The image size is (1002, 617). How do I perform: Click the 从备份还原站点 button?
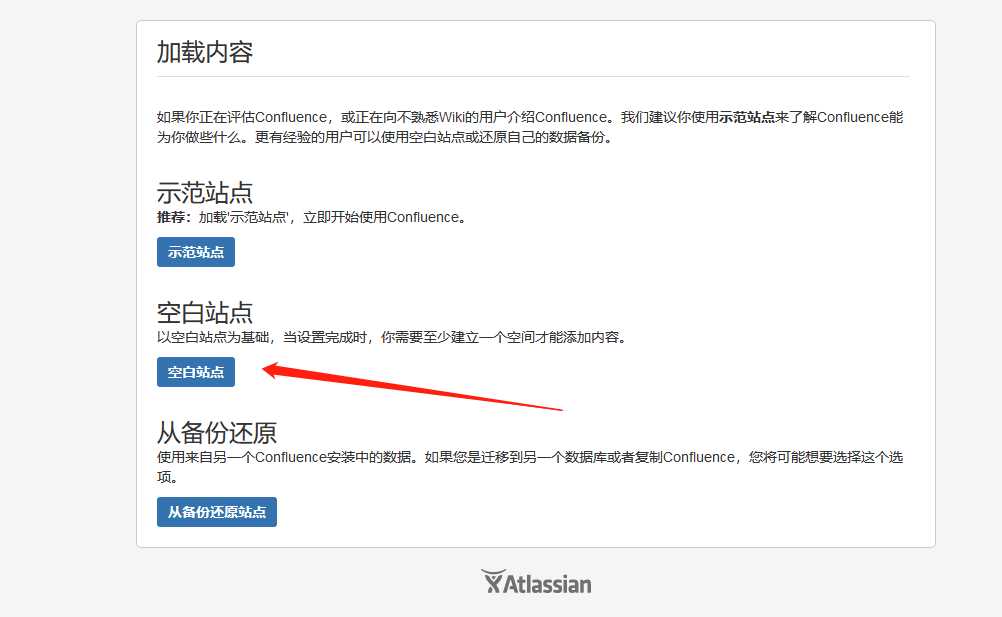coord(217,512)
